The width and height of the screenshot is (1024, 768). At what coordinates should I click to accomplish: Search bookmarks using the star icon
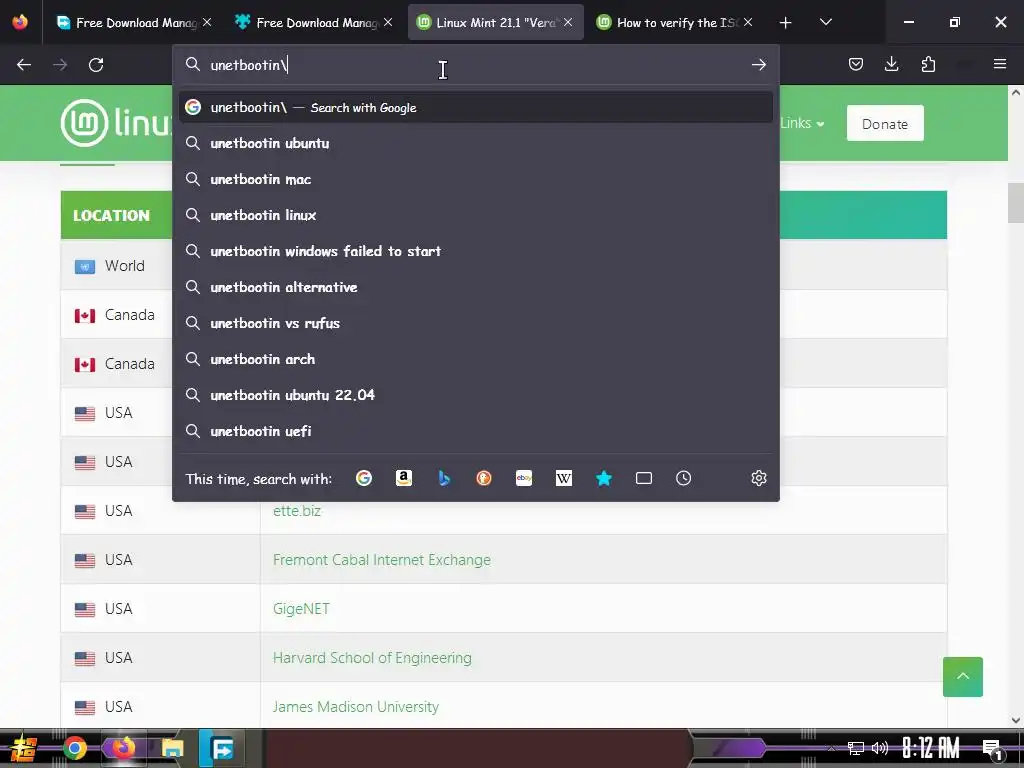tap(604, 478)
